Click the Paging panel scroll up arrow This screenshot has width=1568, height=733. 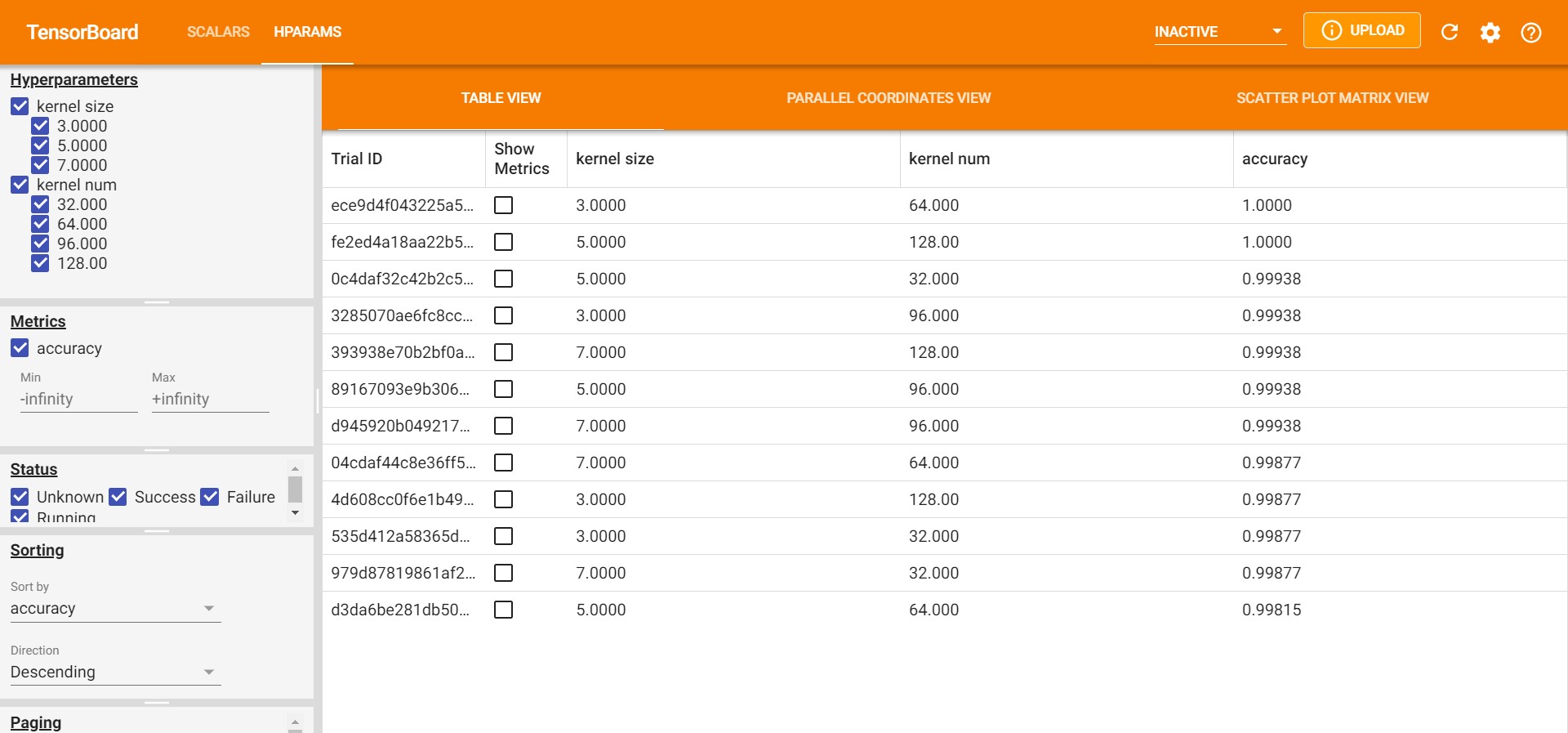tap(296, 722)
